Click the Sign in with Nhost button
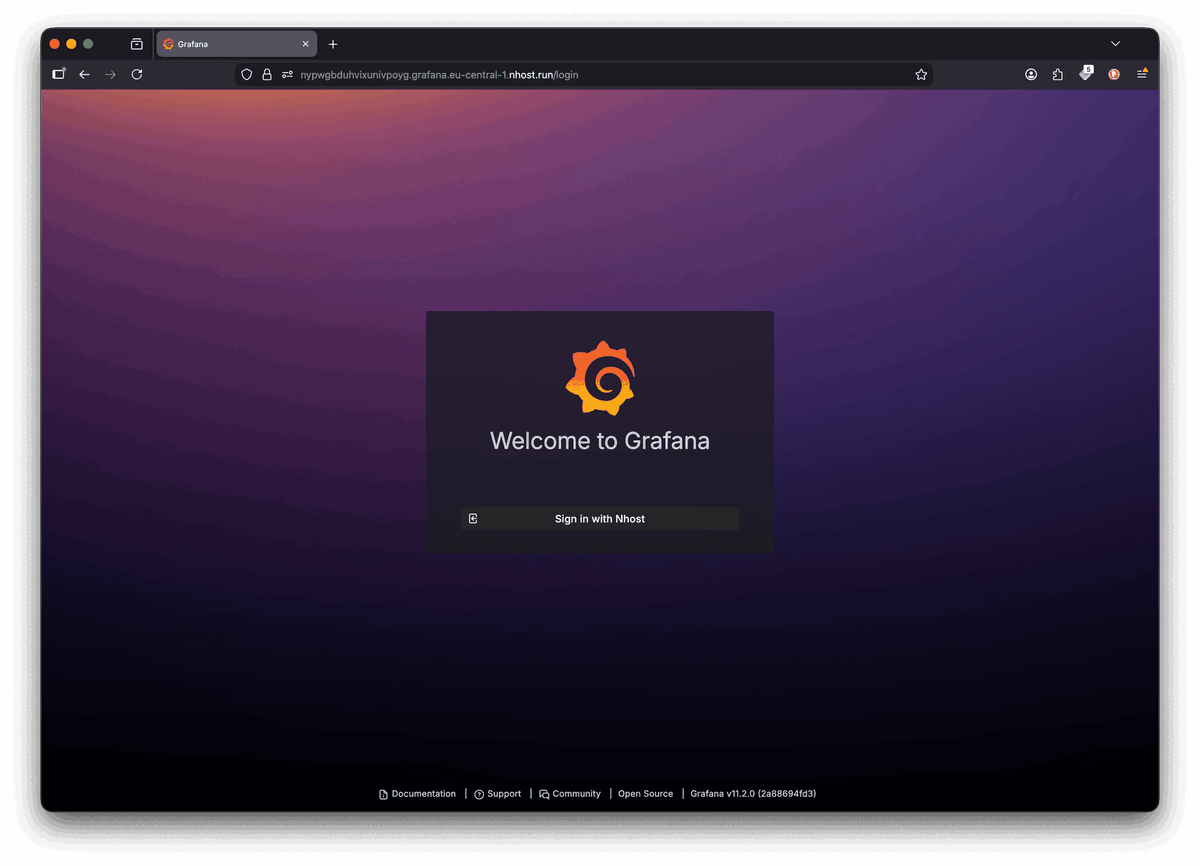Screen dimensions: 1200x866 (x=600, y=519)
